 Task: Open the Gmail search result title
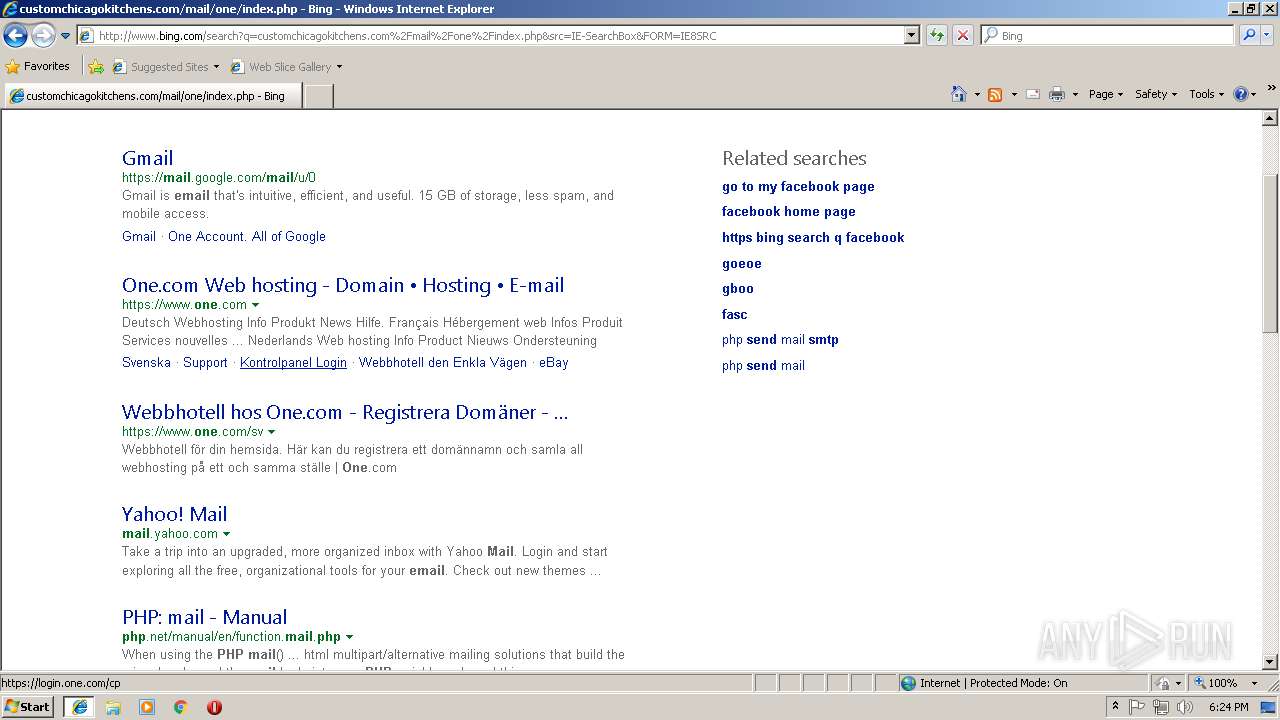[x=147, y=158]
